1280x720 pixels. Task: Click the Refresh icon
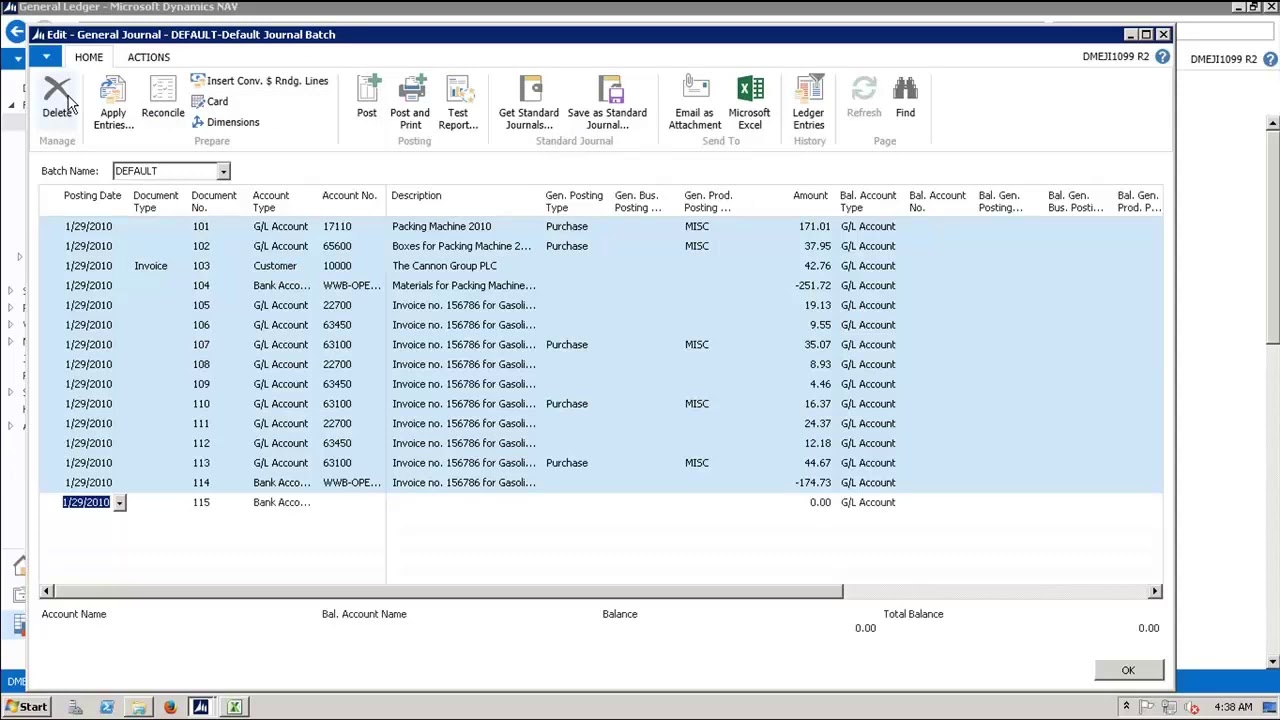[864, 98]
